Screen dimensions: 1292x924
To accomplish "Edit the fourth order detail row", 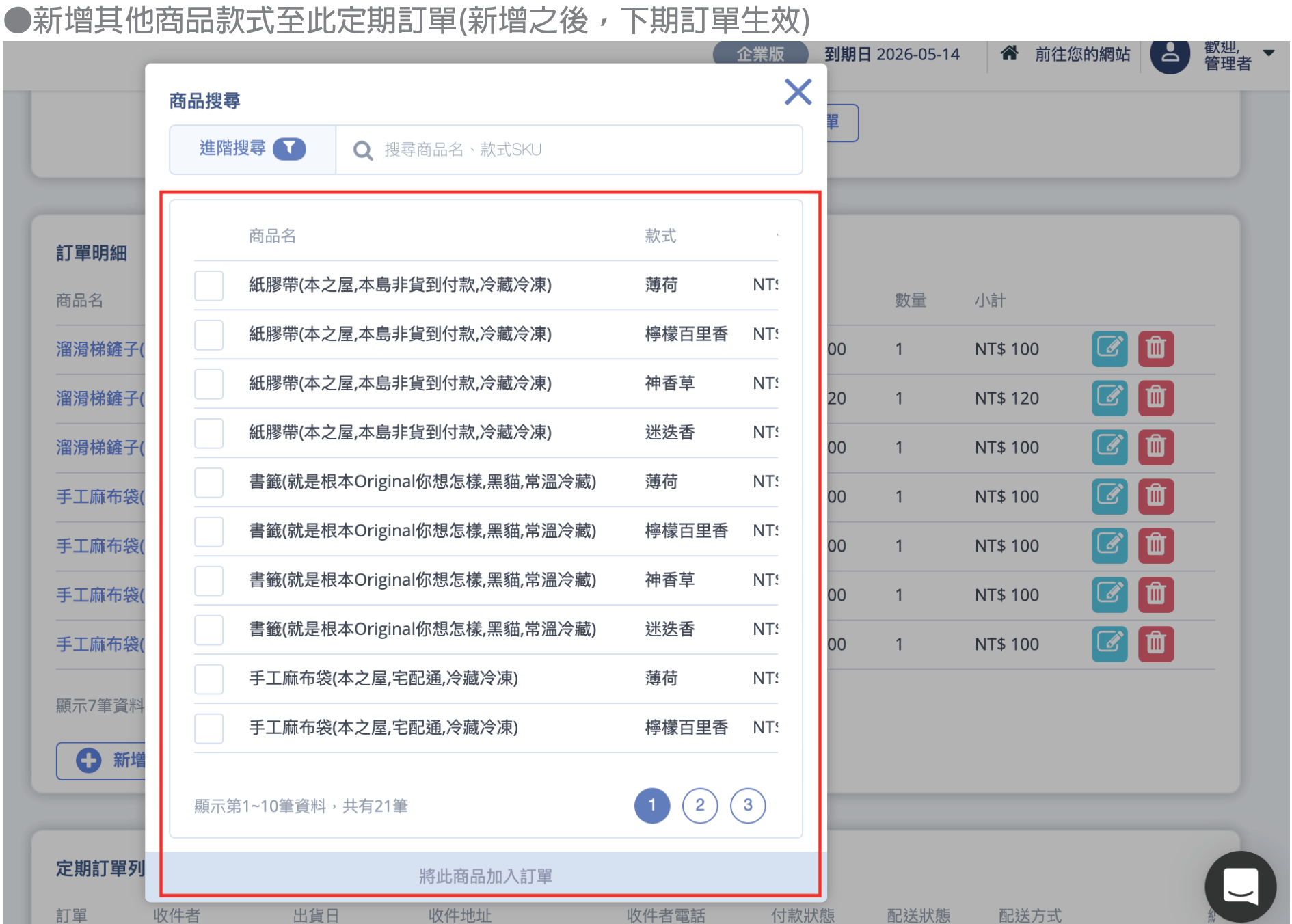I will pos(1109,496).
